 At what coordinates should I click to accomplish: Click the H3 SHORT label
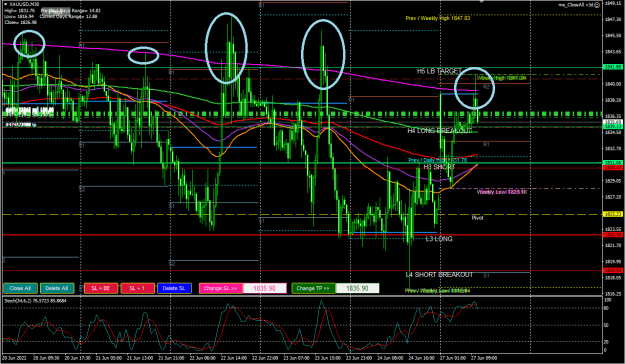pos(439,167)
